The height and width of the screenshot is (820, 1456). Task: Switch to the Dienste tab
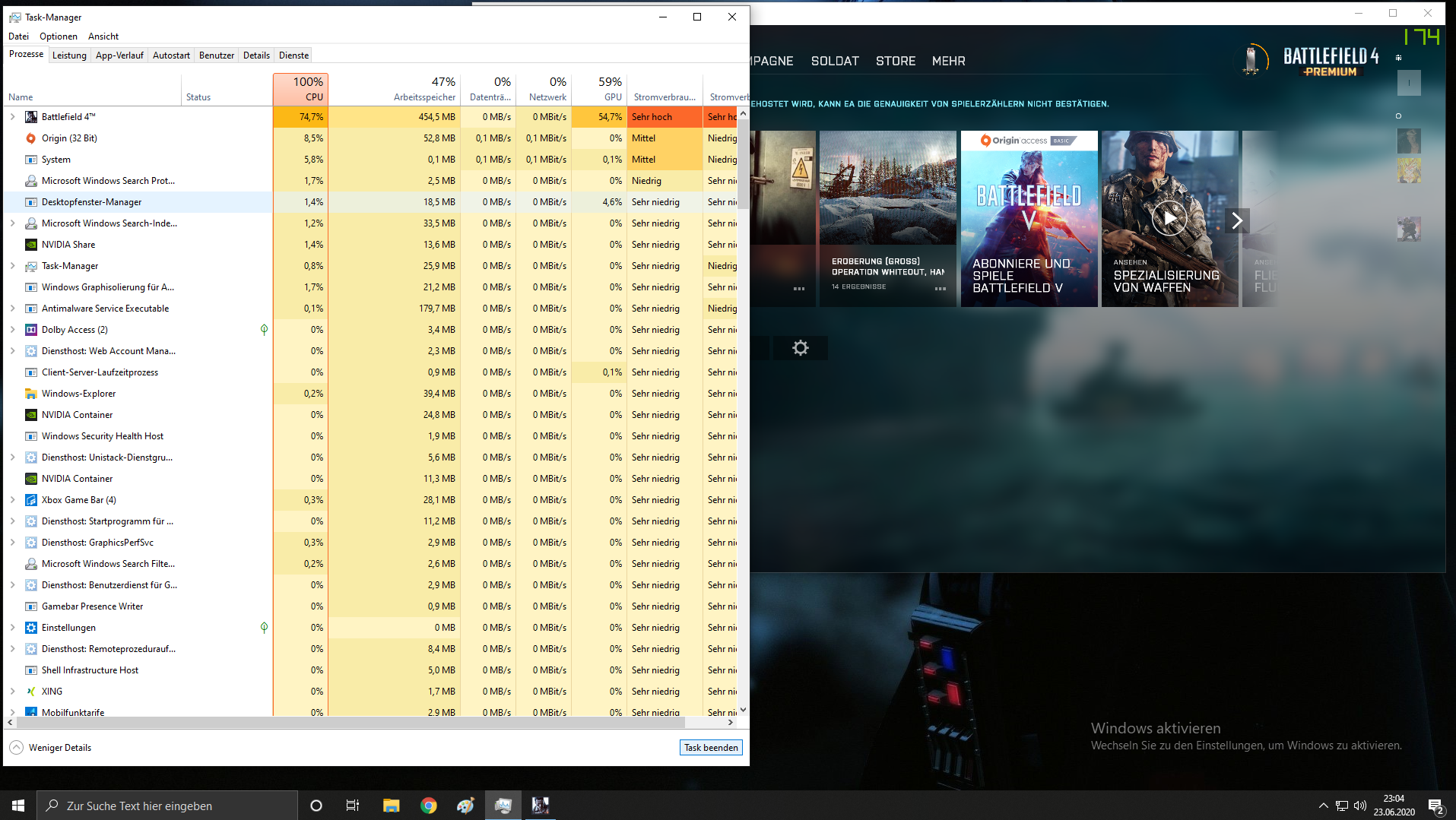coord(293,55)
